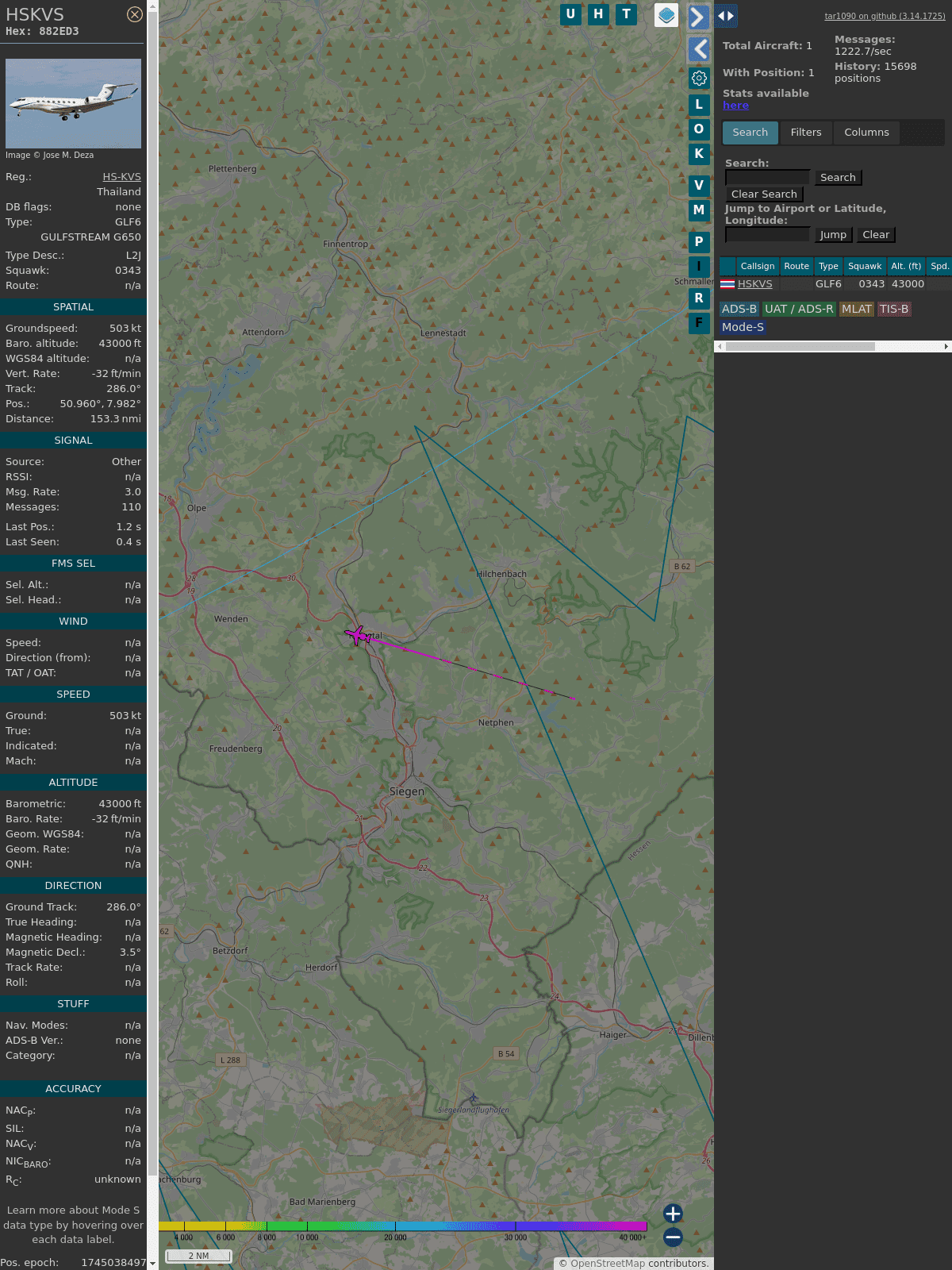The image size is (952, 1270).
Task: Click the Search button
Action: tap(838, 178)
